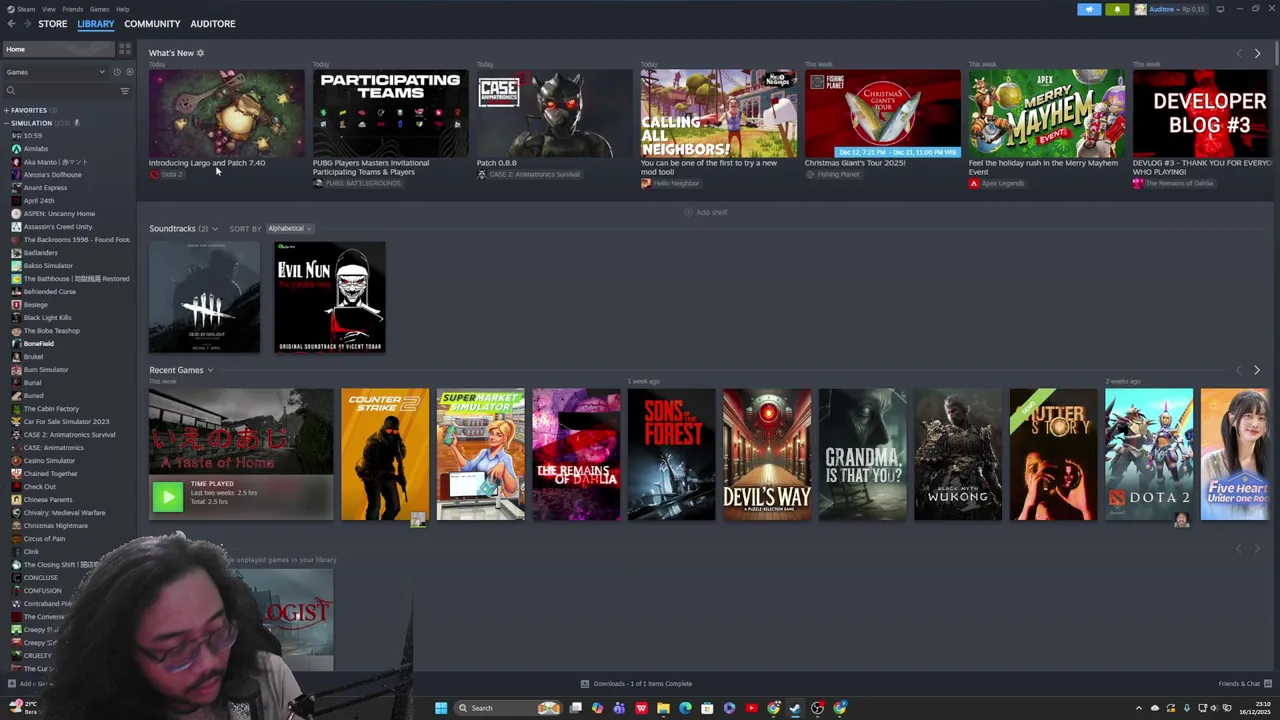Open the Recent Games shelf dropdown
The width and height of the screenshot is (1280, 720).
(x=210, y=370)
